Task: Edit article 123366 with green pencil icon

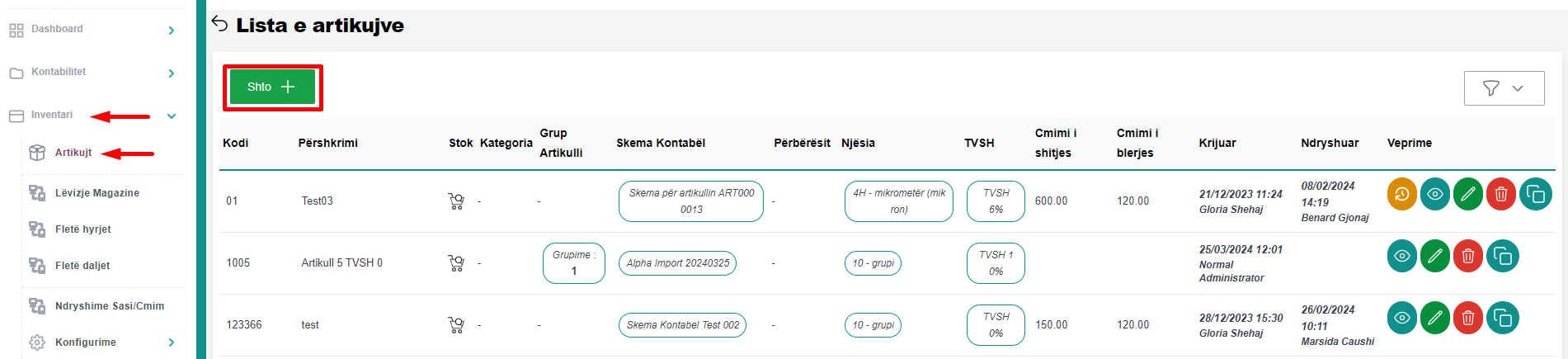Action: 1434,319
